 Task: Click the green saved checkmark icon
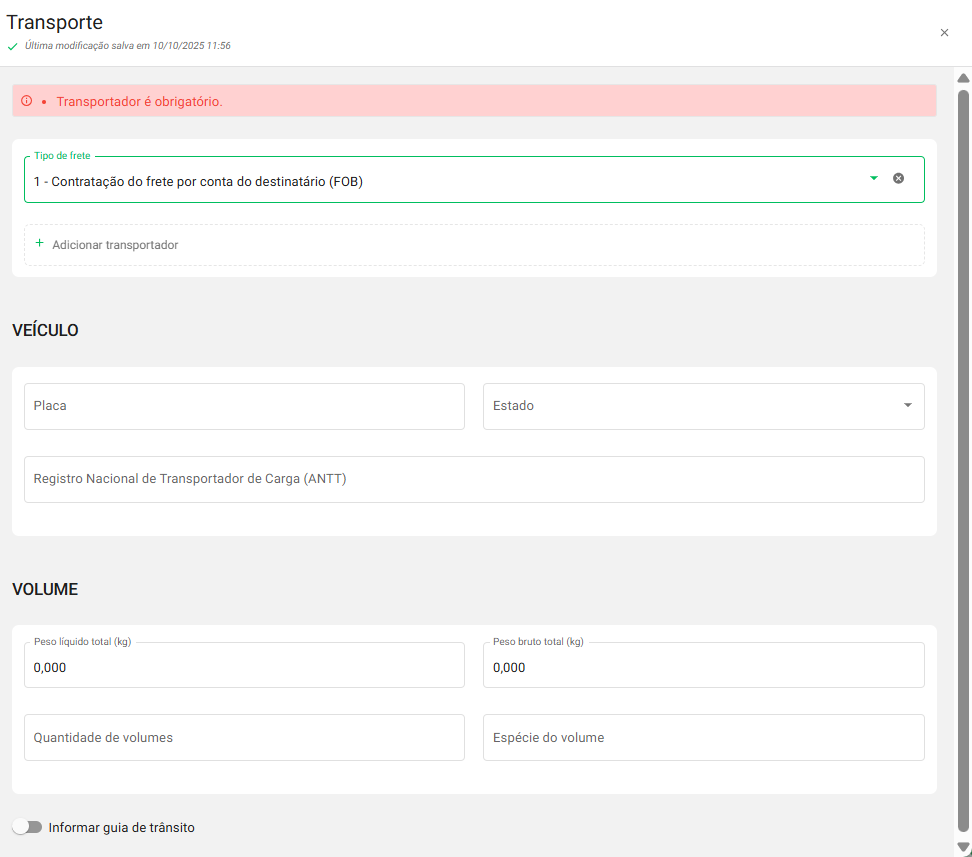pos(12,47)
